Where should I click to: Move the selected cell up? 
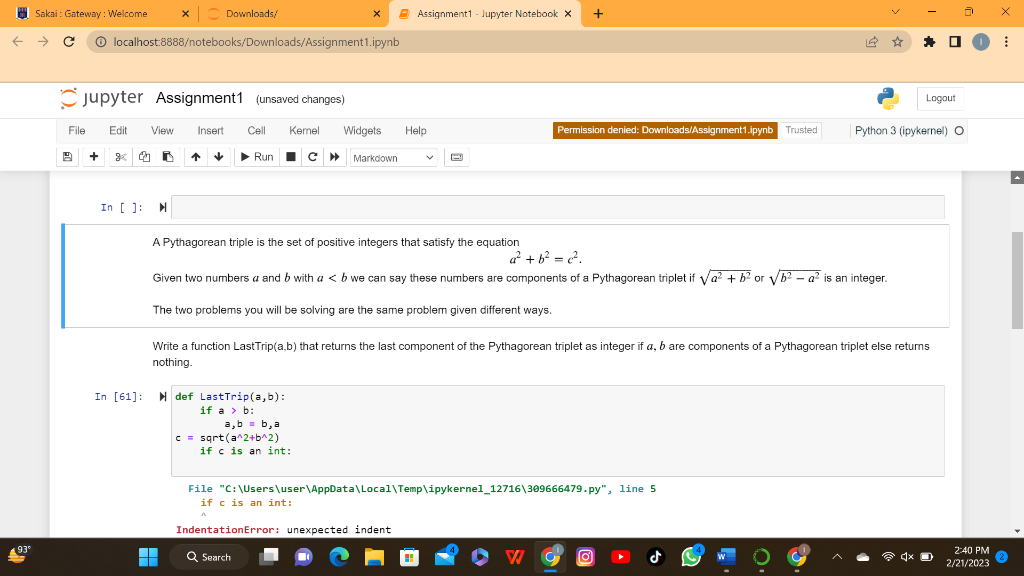pos(196,157)
